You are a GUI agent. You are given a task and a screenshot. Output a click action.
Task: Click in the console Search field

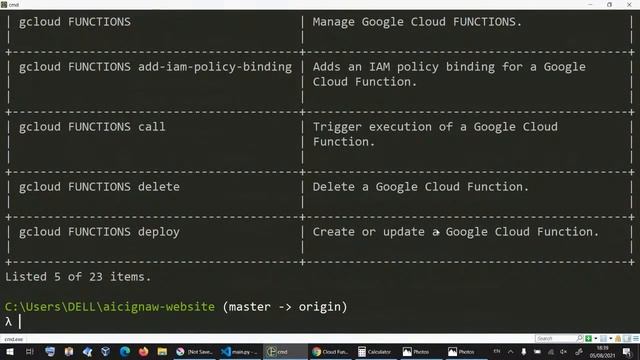pyautogui.click(x=555, y=338)
